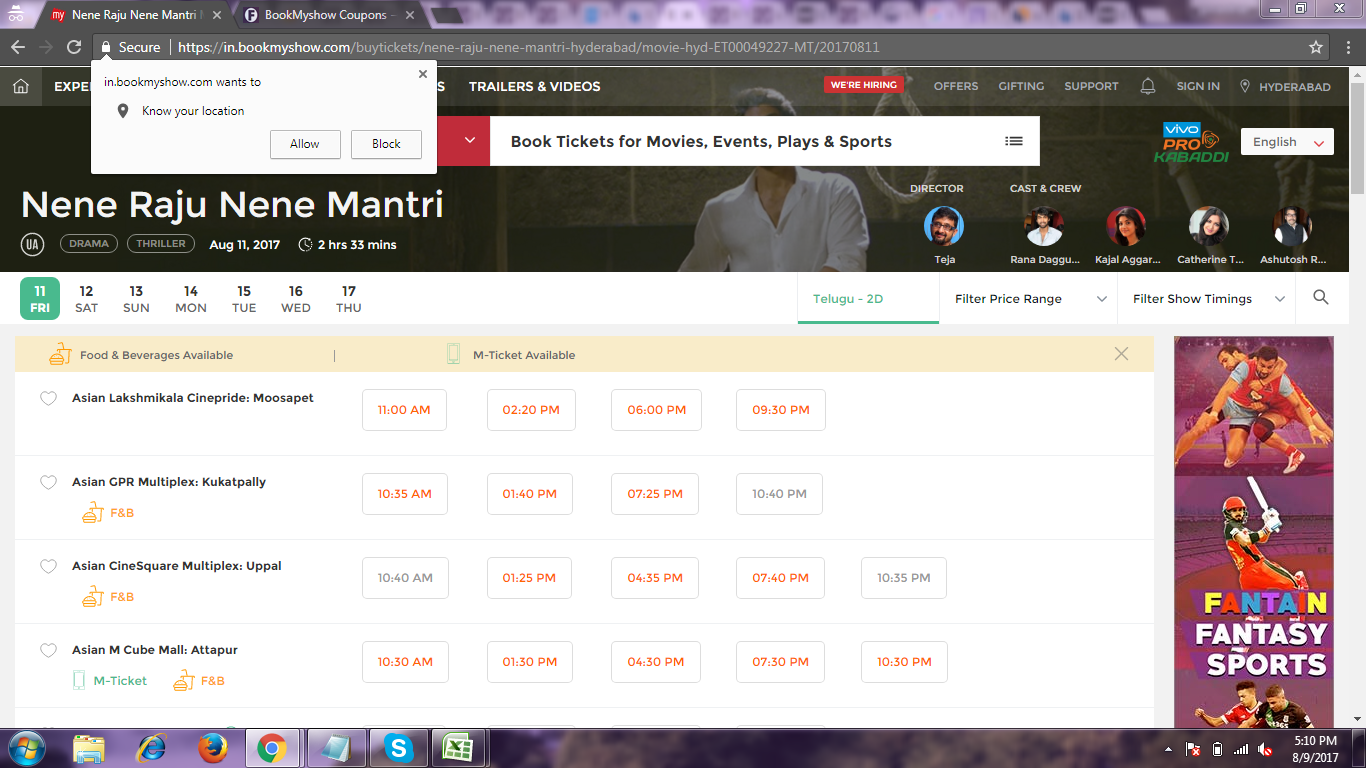This screenshot has width=1366, height=768.
Task: Click Teja director photo
Action: (x=944, y=226)
